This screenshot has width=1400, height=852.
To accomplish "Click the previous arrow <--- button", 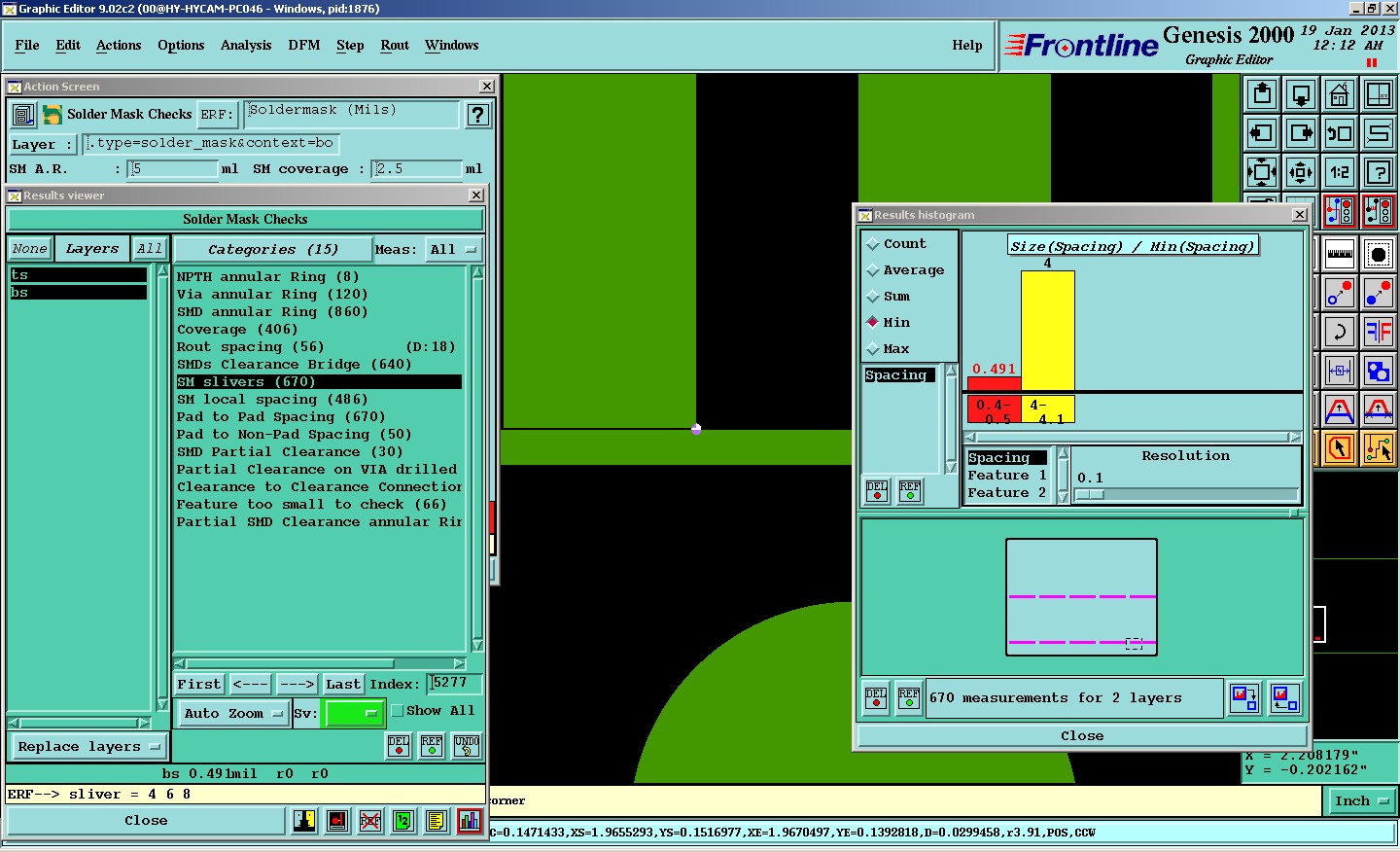I will 250,685.
